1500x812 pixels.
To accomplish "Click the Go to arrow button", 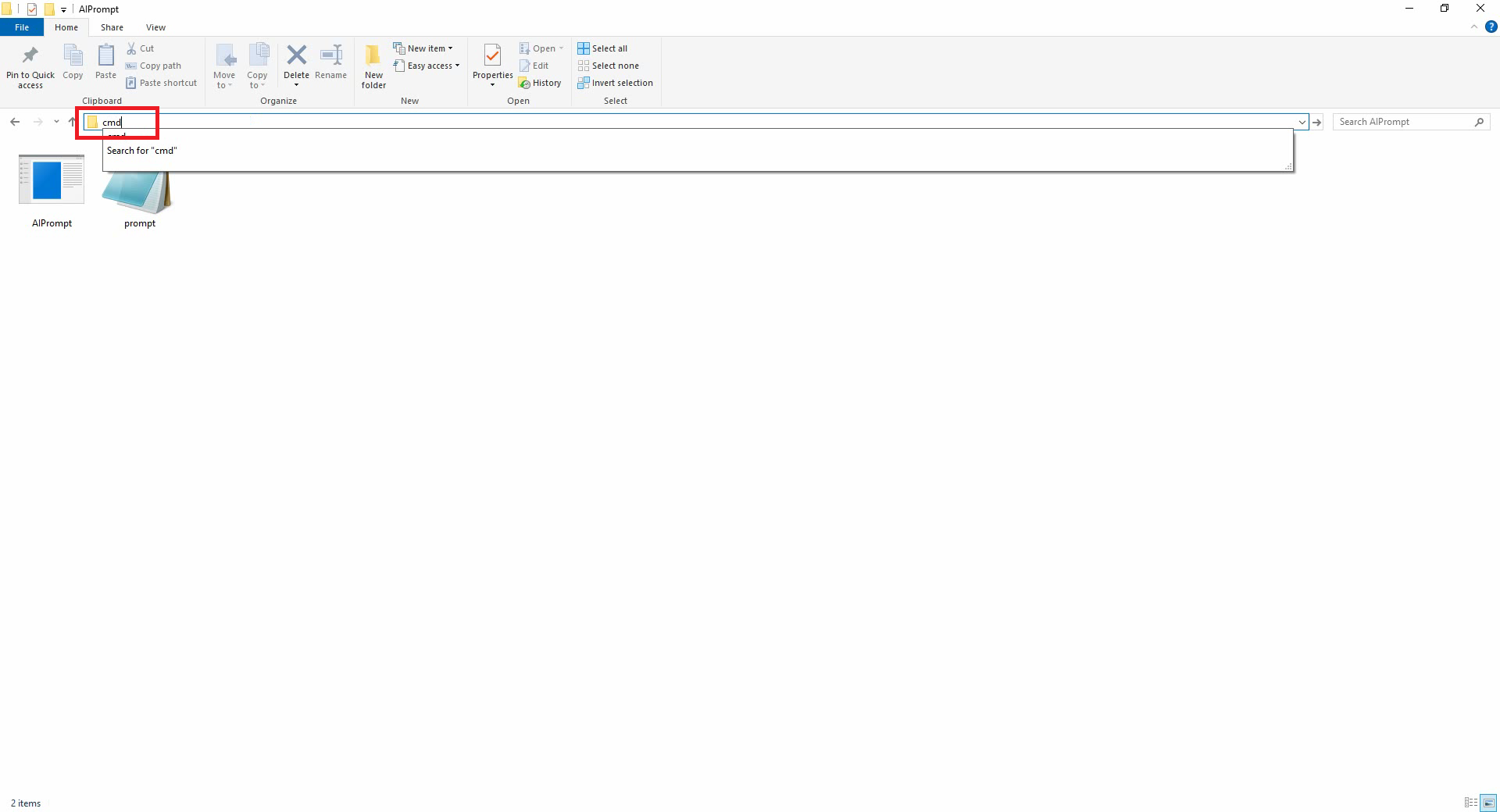I will click(x=1317, y=122).
